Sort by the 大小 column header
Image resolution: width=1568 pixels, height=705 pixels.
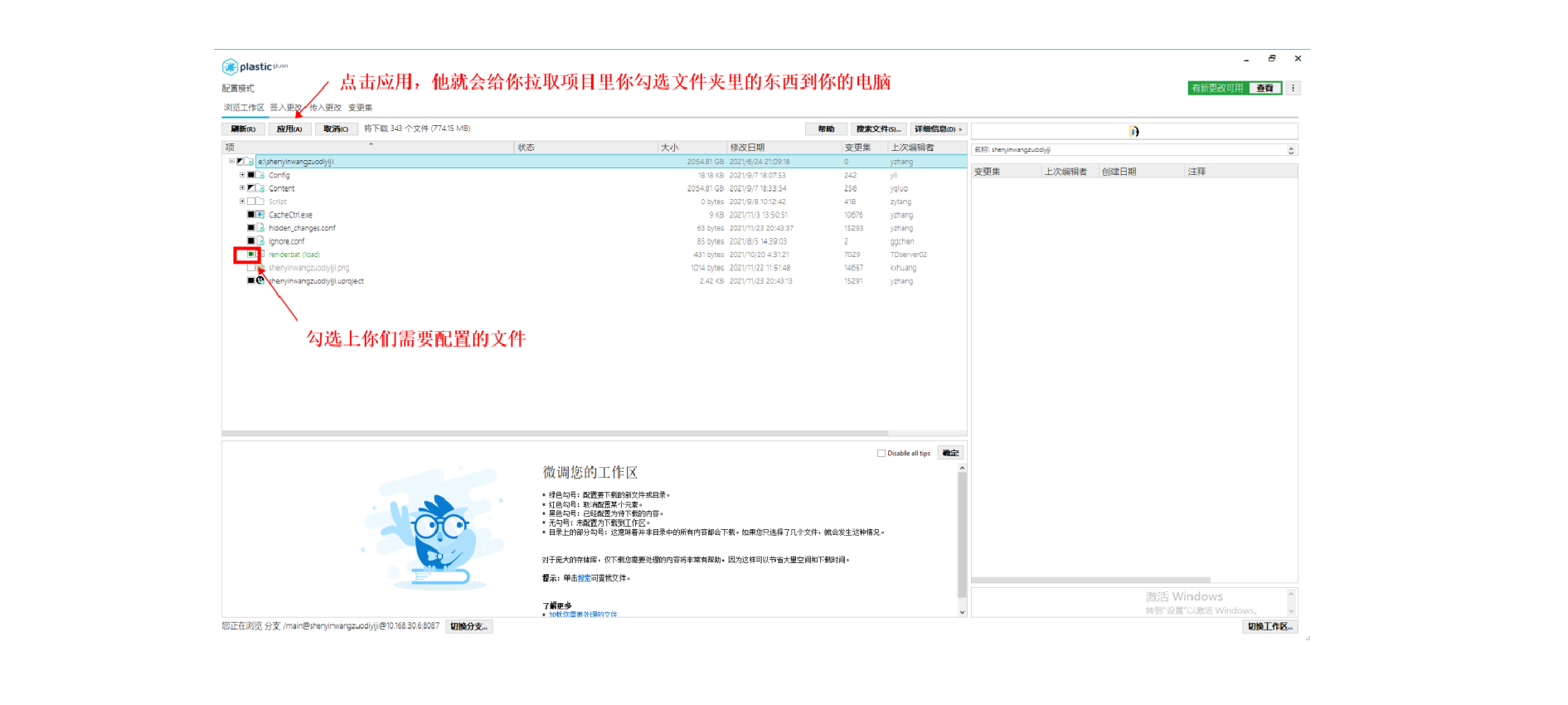point(670,148)
